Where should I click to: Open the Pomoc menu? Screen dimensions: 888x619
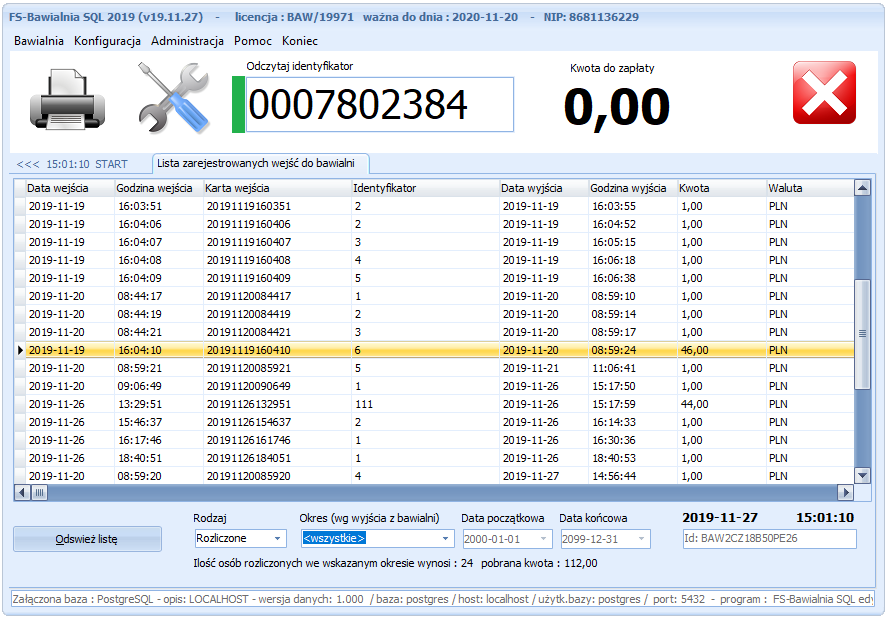click(253, 41)
